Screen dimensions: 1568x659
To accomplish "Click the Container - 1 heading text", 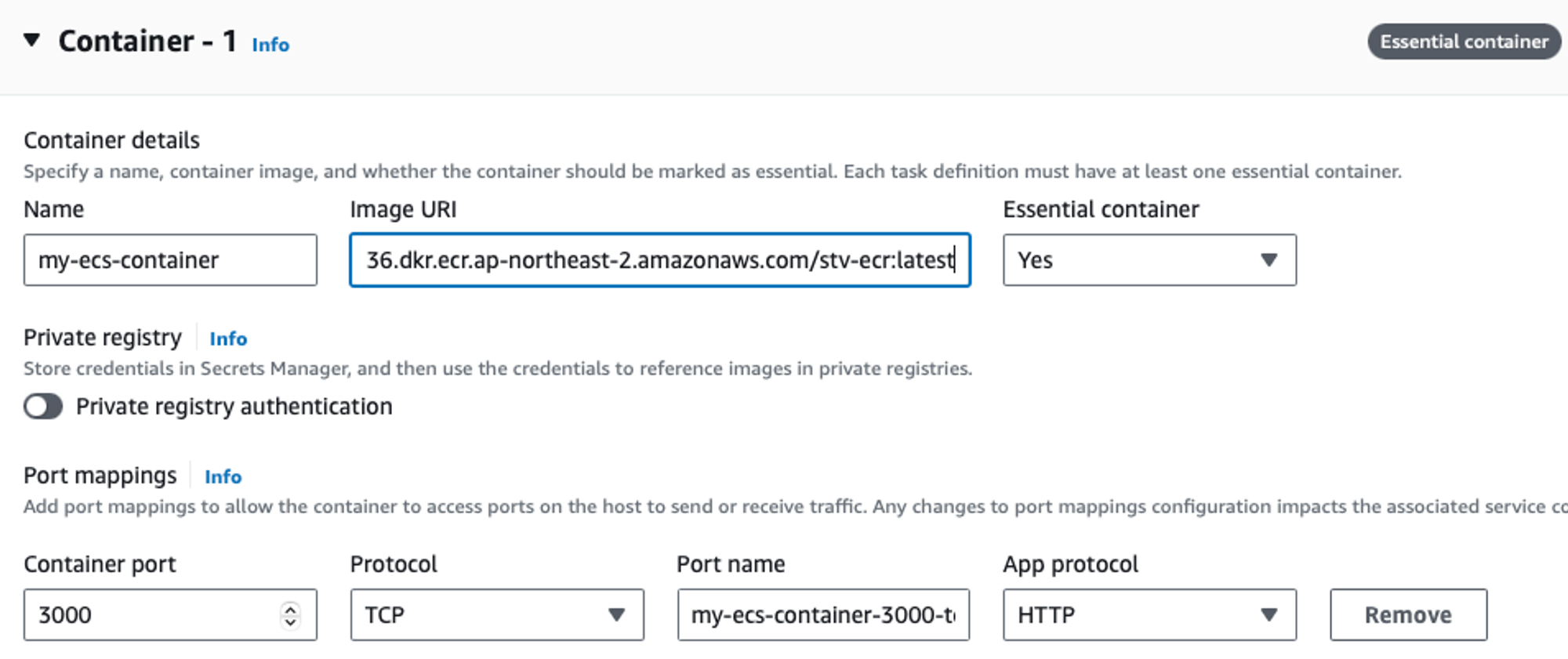I will [x=147, y=42].
